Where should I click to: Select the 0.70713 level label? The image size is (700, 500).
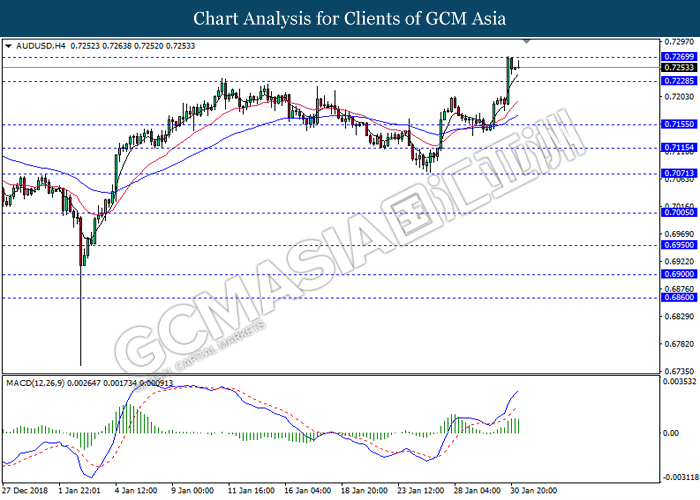[x=679, y=173]
